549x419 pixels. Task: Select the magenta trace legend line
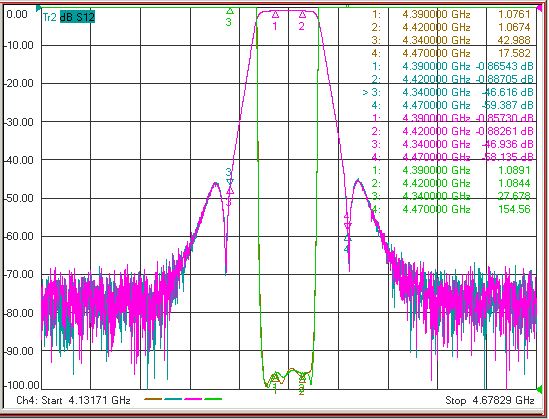(193, 399)
